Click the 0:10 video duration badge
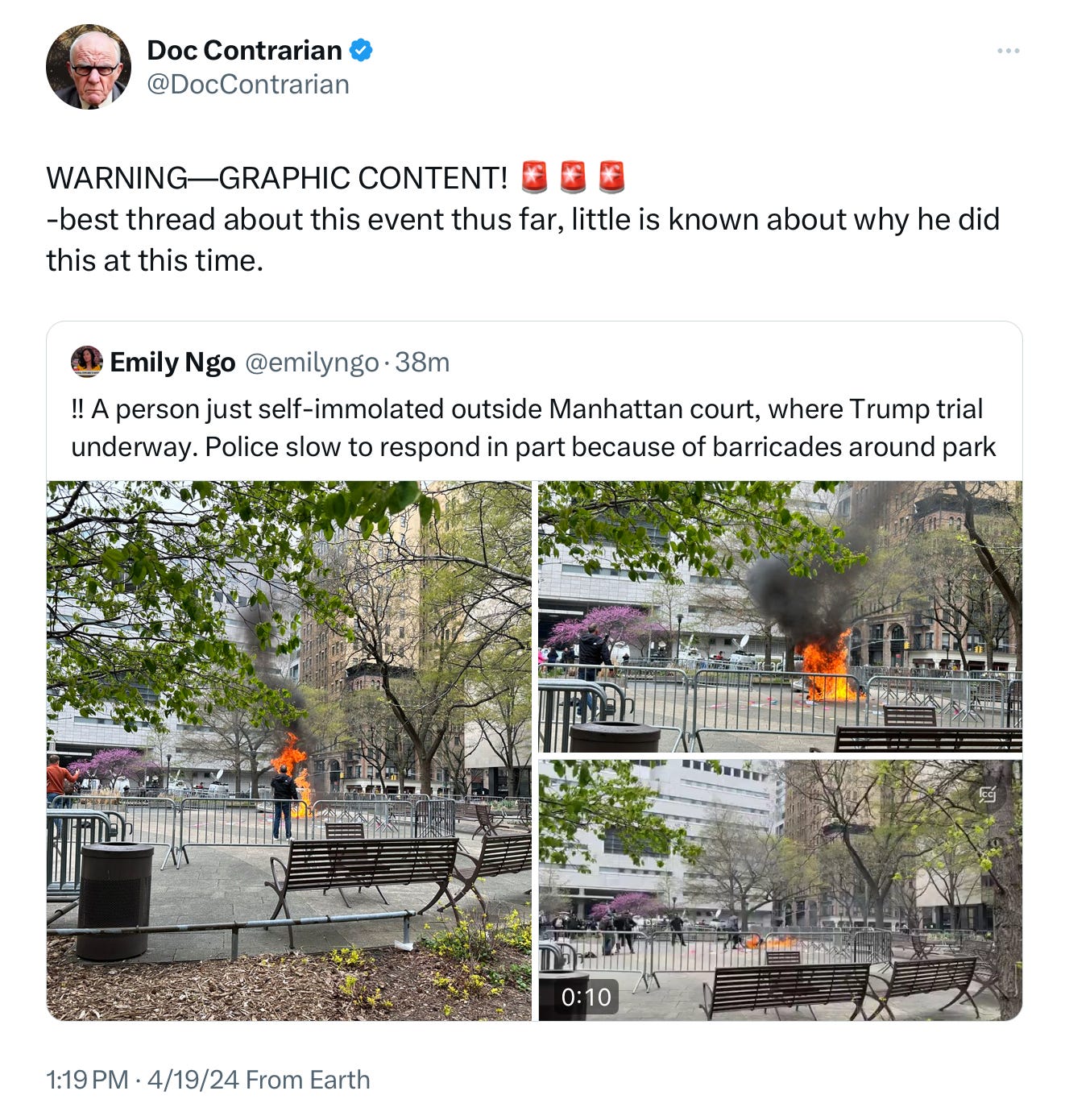 [586, 998]
